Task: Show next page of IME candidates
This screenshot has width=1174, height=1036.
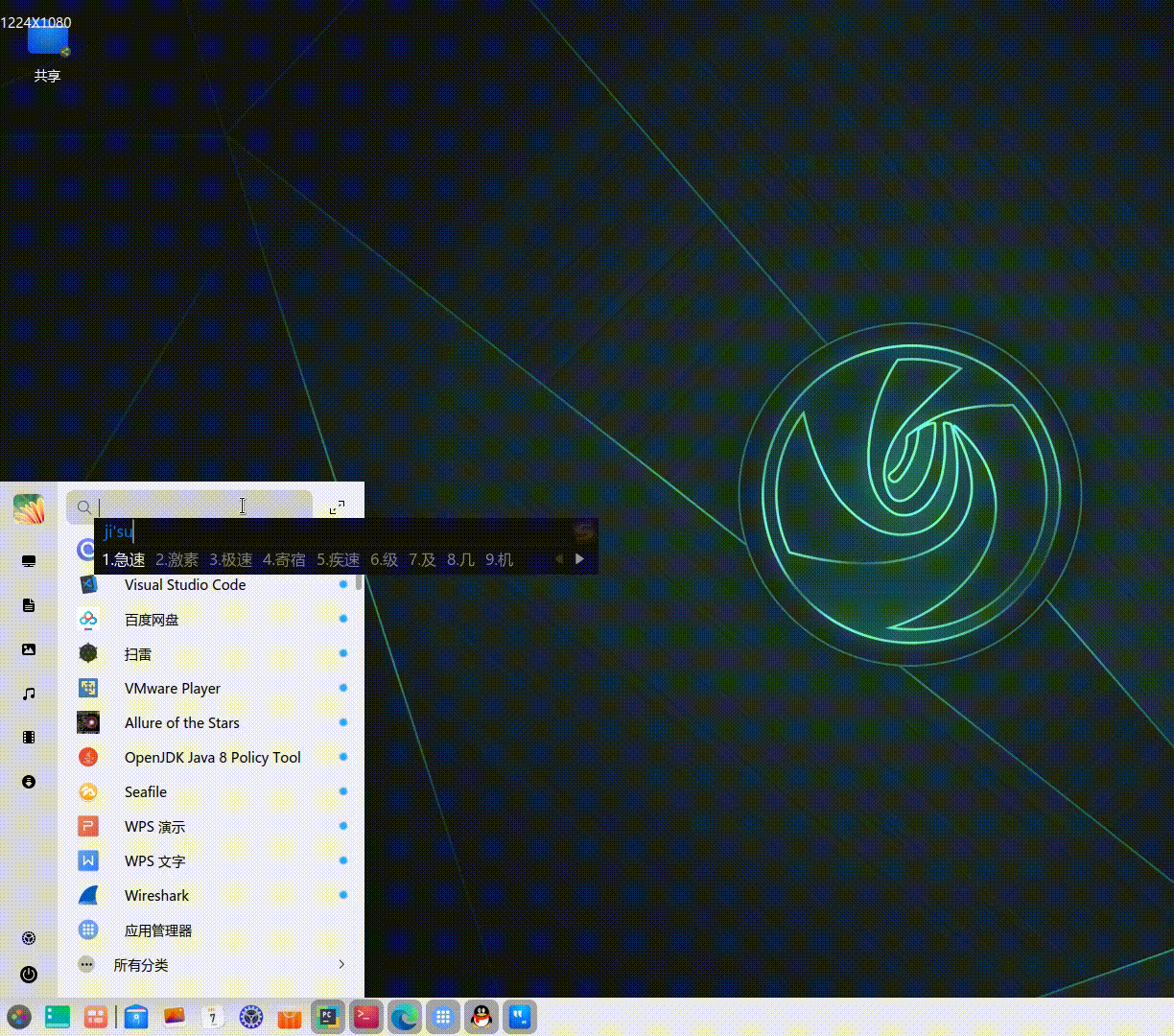Action: click(579, 559)
